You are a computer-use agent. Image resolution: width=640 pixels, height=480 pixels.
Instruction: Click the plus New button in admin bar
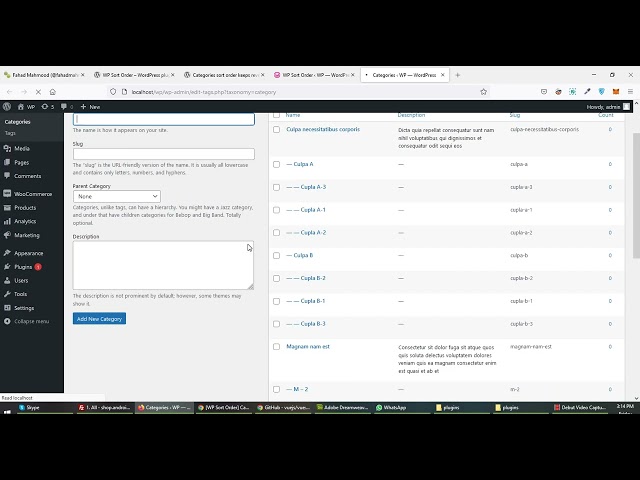tap(90, 107)
